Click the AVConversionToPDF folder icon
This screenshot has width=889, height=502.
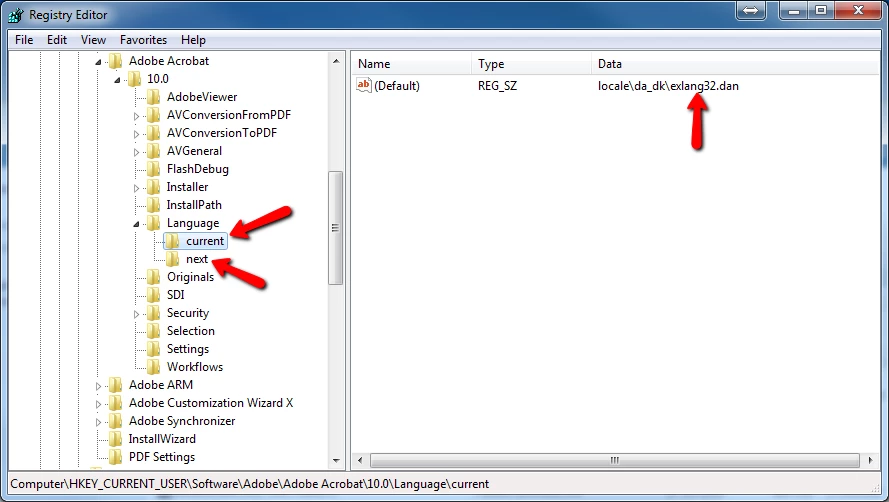[x=153, y=133]
